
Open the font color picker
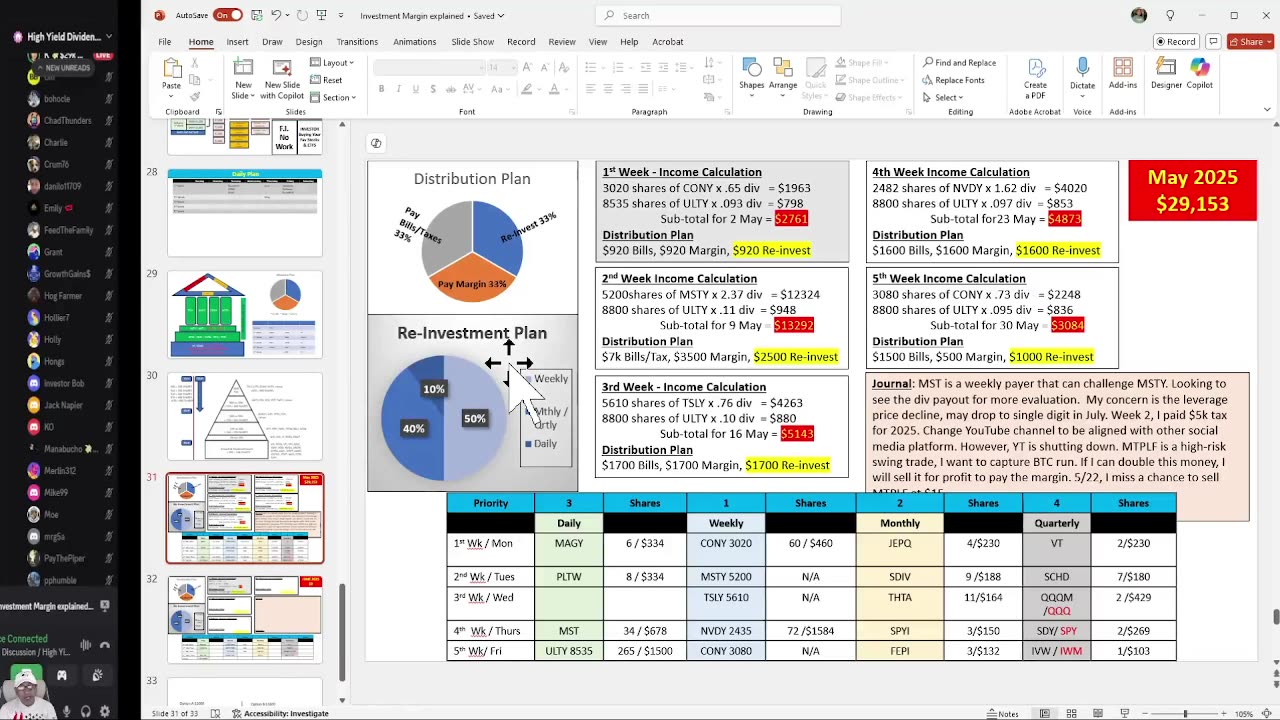tap(554, 89)
